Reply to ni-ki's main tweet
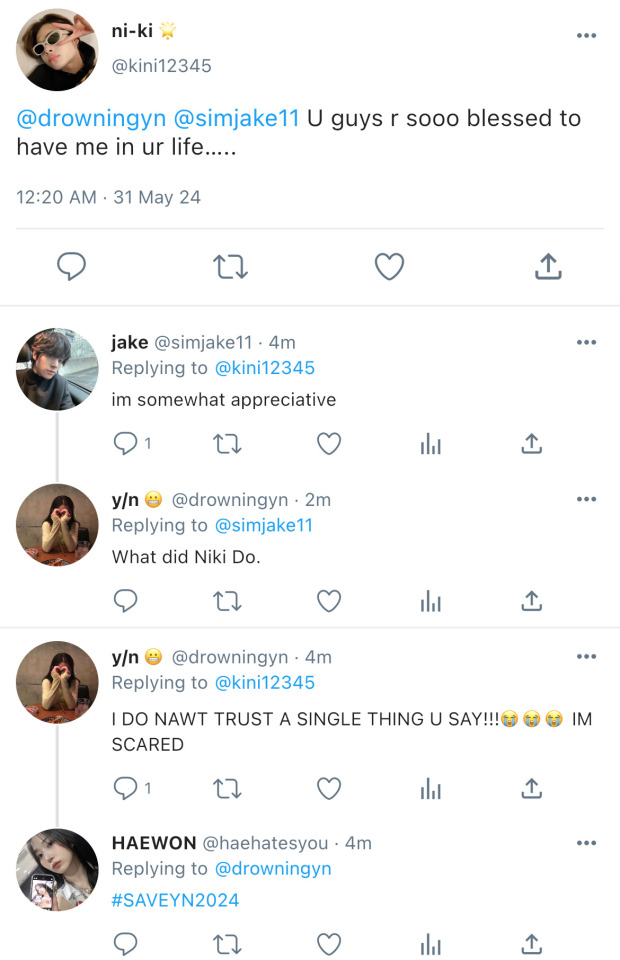This screenshot has width=620, height=960. point(71,267)
